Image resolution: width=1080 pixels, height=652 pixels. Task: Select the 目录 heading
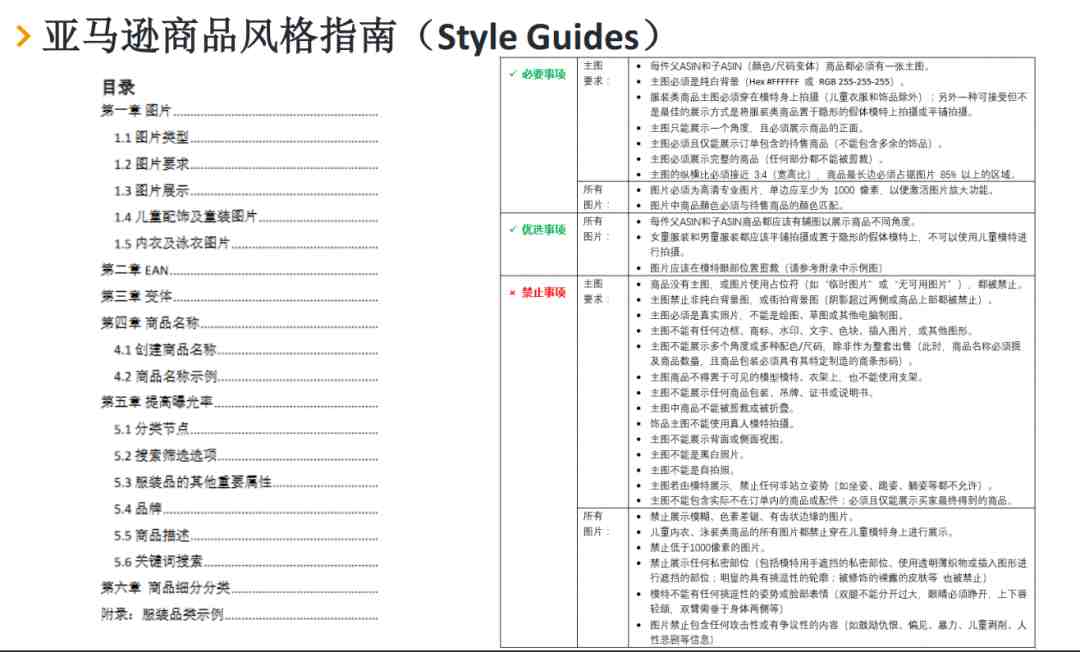pyautogui.click(x=118, y=87)
